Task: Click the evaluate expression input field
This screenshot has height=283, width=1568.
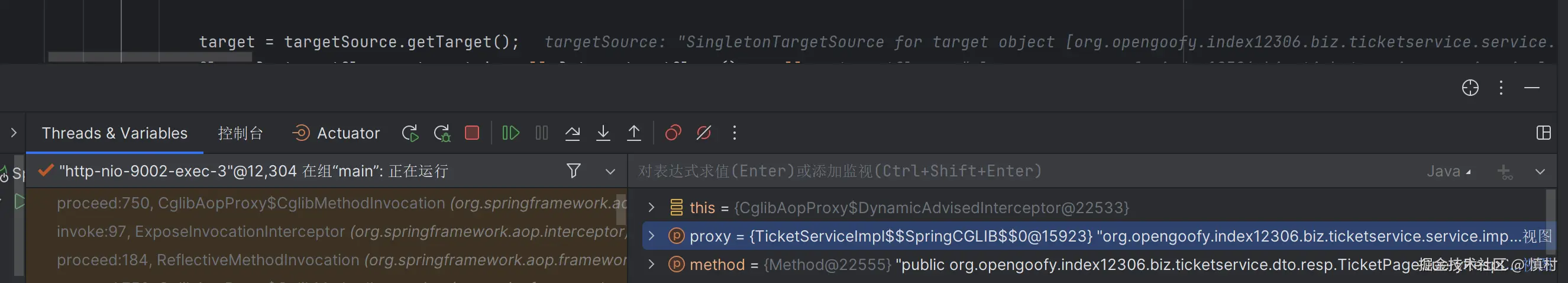Action: [x=974, y=171]
